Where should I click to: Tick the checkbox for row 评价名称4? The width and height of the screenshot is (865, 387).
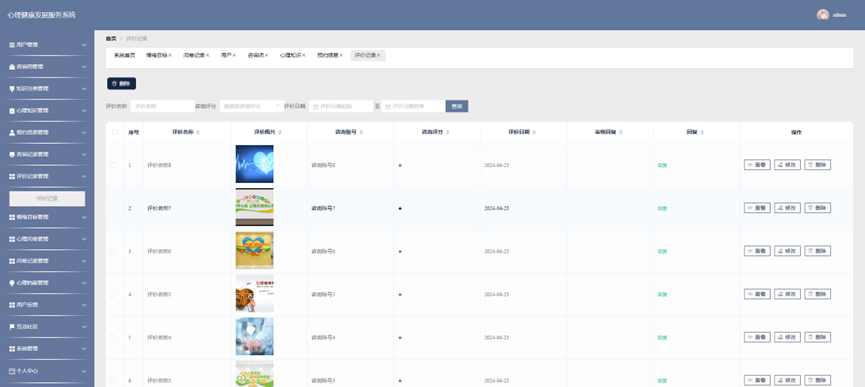coord(112,337)
